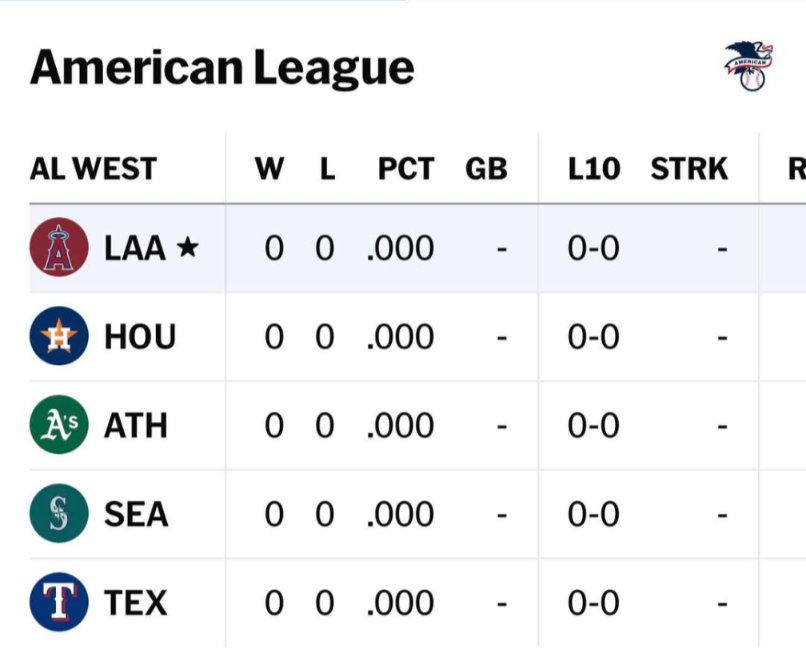Click the Texas Rangers logo

60,602
